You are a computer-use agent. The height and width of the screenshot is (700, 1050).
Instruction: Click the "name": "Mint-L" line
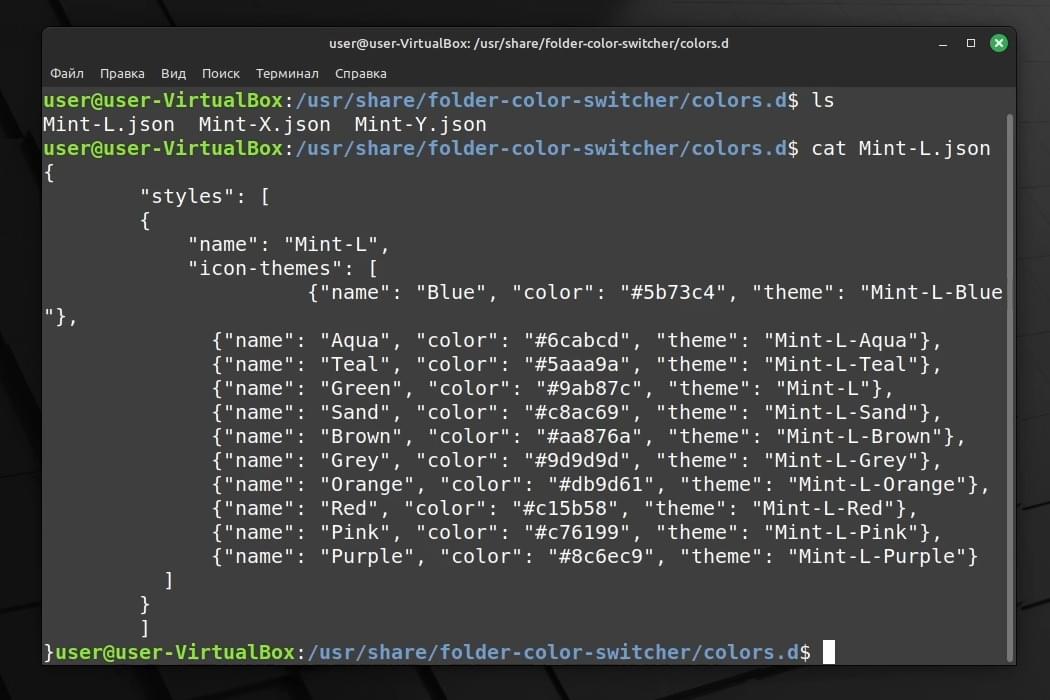[x=288, y=244]
